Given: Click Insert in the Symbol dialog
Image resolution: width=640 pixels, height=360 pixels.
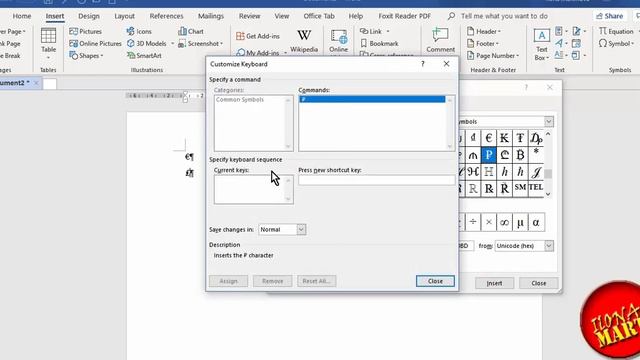Looking at the screenshot, I should [x=494, y=283].
